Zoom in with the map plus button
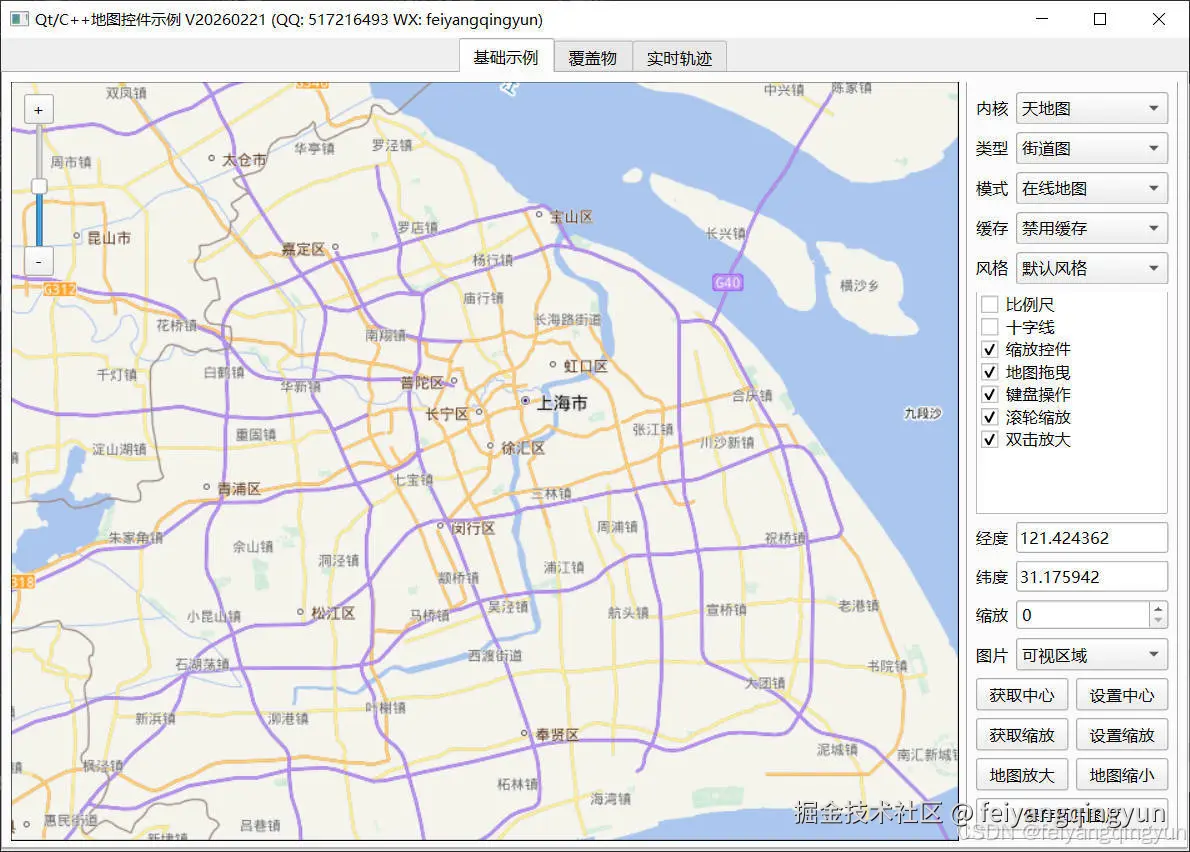Screen dimensions: 1190x852 tap(39, 110)
